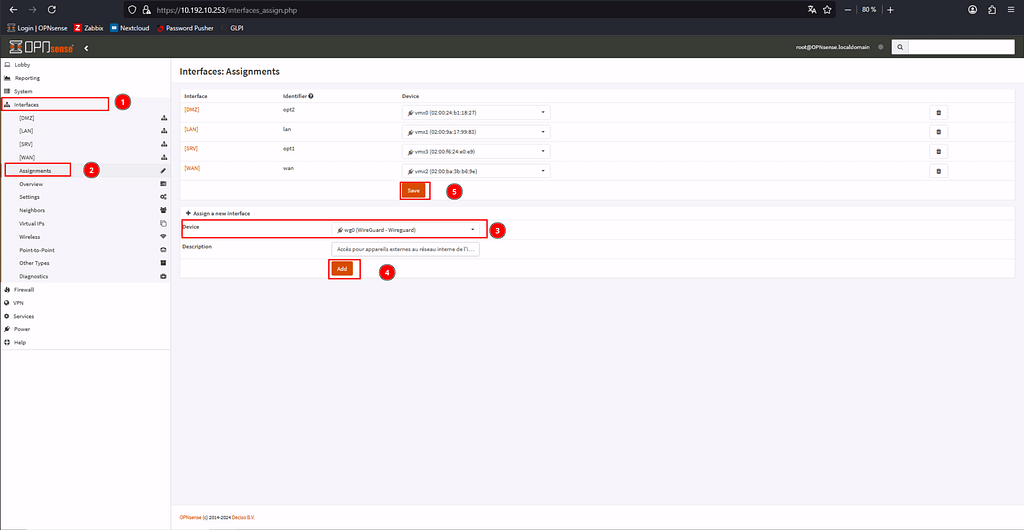Open the DMZ device dropdown
This screenshot has height=530, width=1024.
coord(476,112)
